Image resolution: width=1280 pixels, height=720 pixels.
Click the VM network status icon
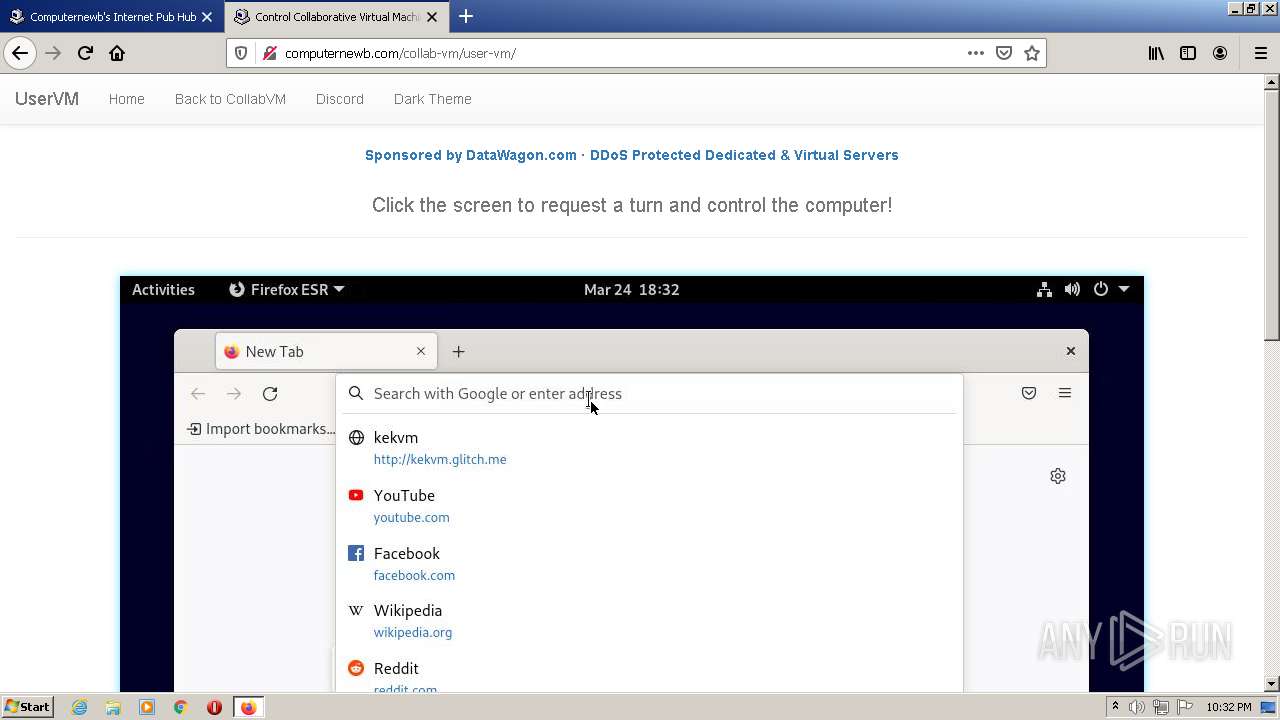(x=1044, y=289)
